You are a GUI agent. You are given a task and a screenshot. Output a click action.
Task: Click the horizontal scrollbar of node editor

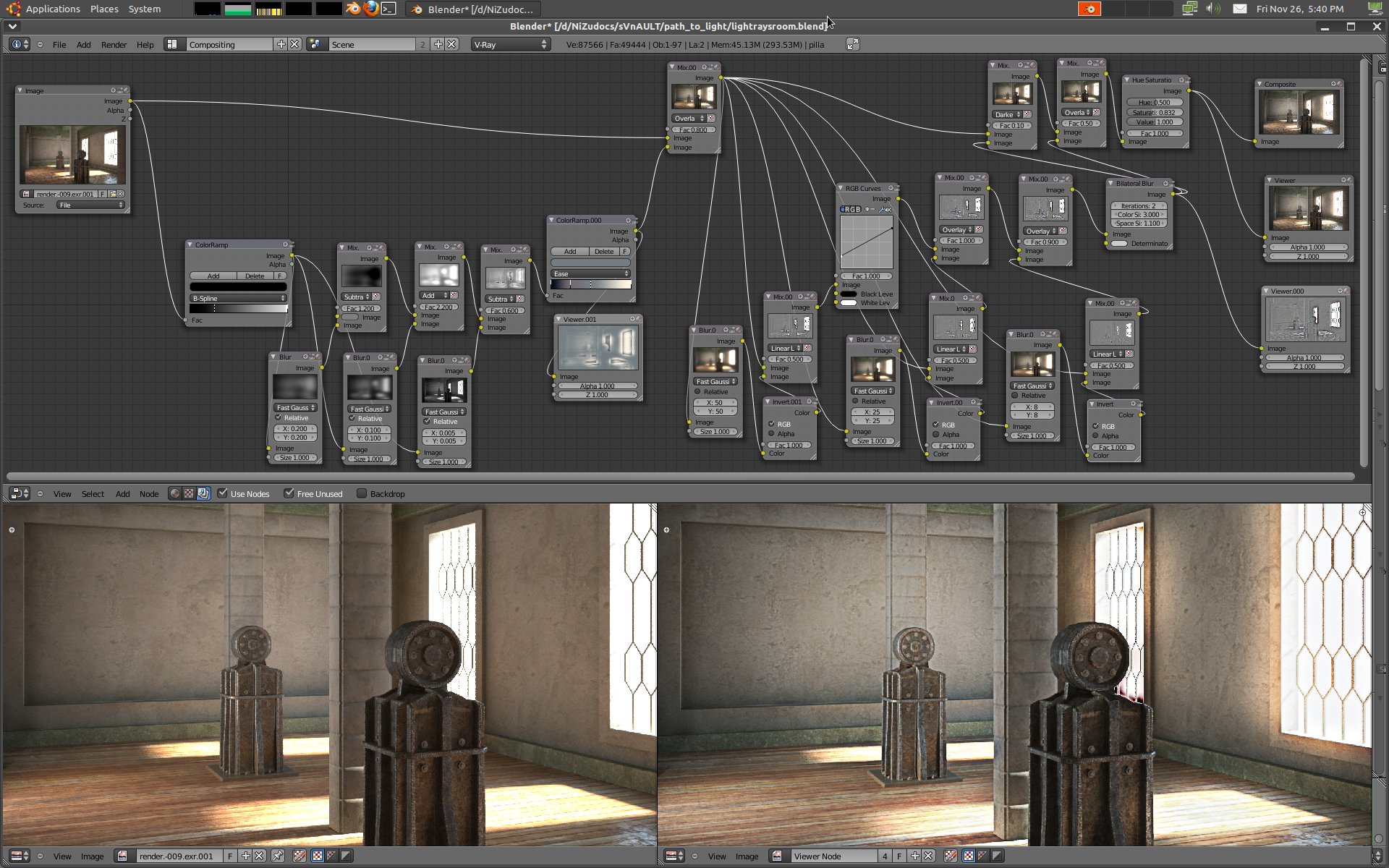pyautogui.click(x=680, y=476)
